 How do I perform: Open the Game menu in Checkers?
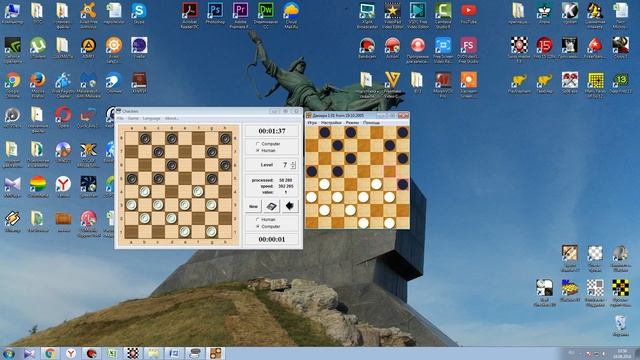(x=133, y=118)
